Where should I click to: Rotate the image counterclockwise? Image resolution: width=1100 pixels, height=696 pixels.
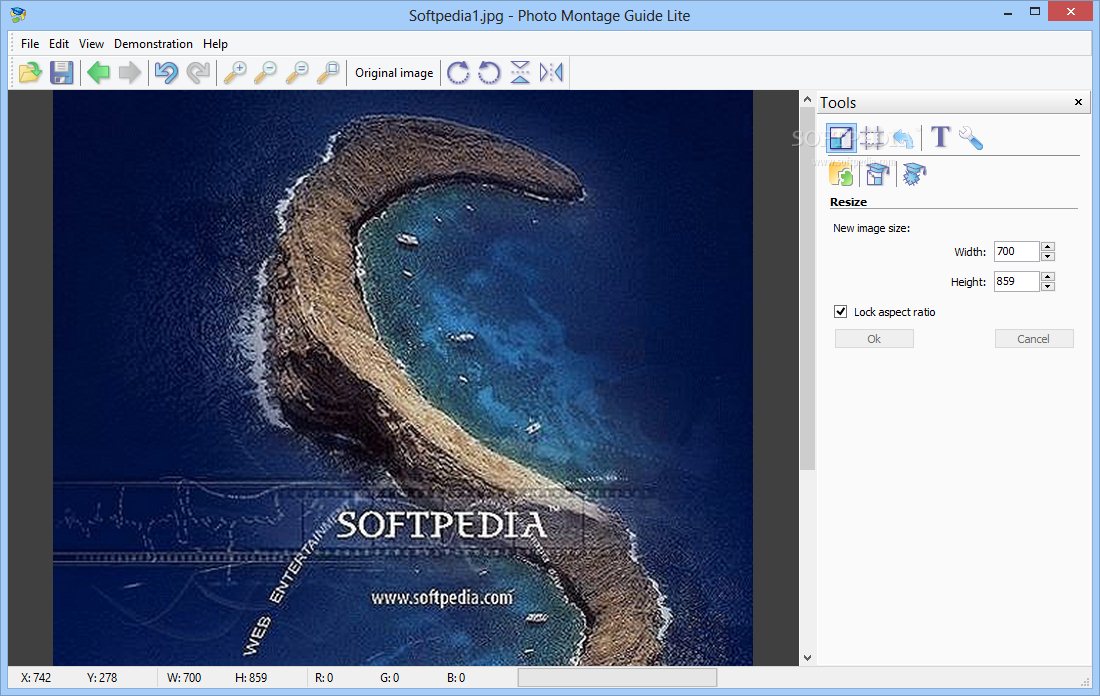click(489, 72)
